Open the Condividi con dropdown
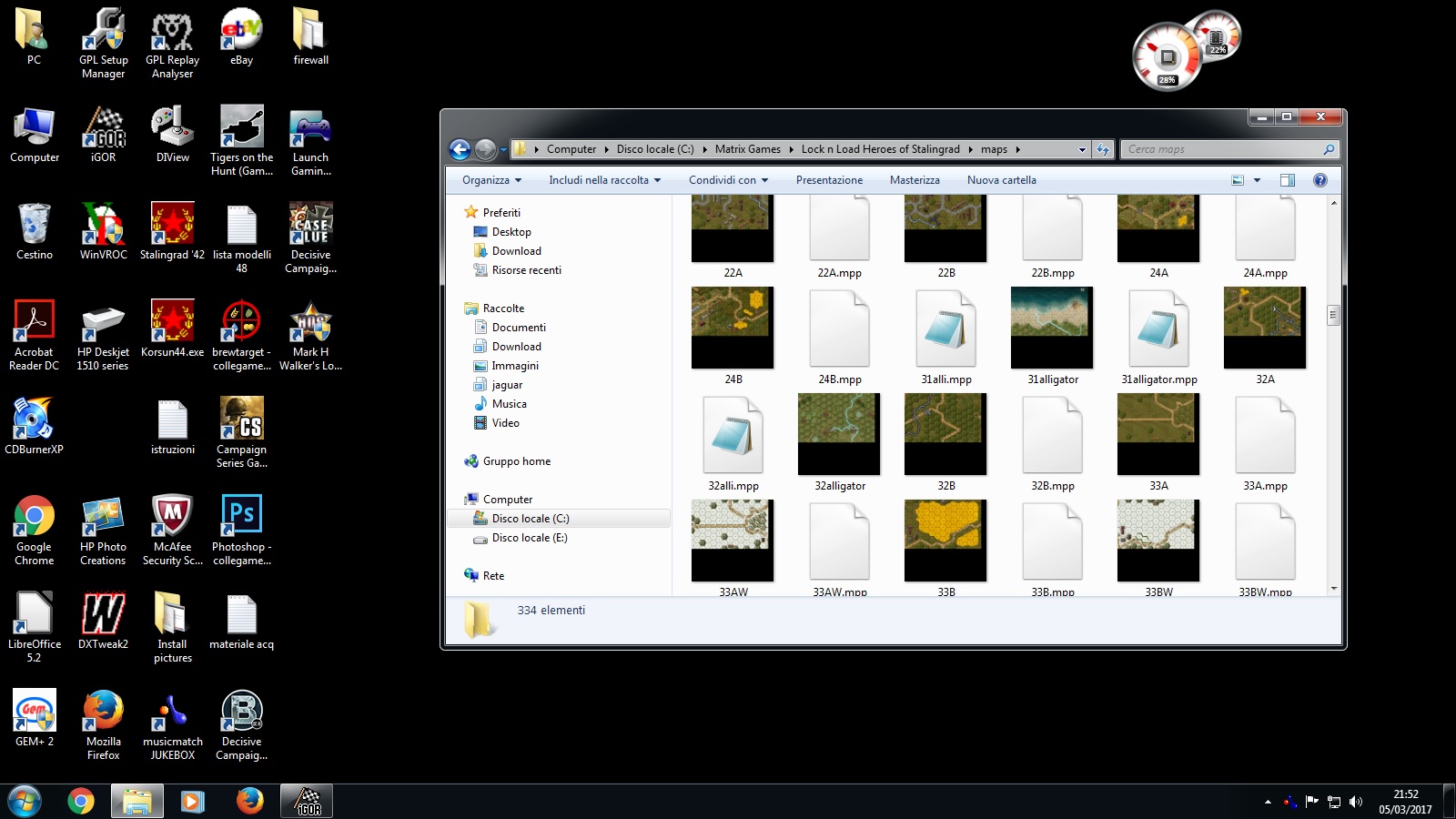Viewport: 1456px width, 819px height. point(728,180)
